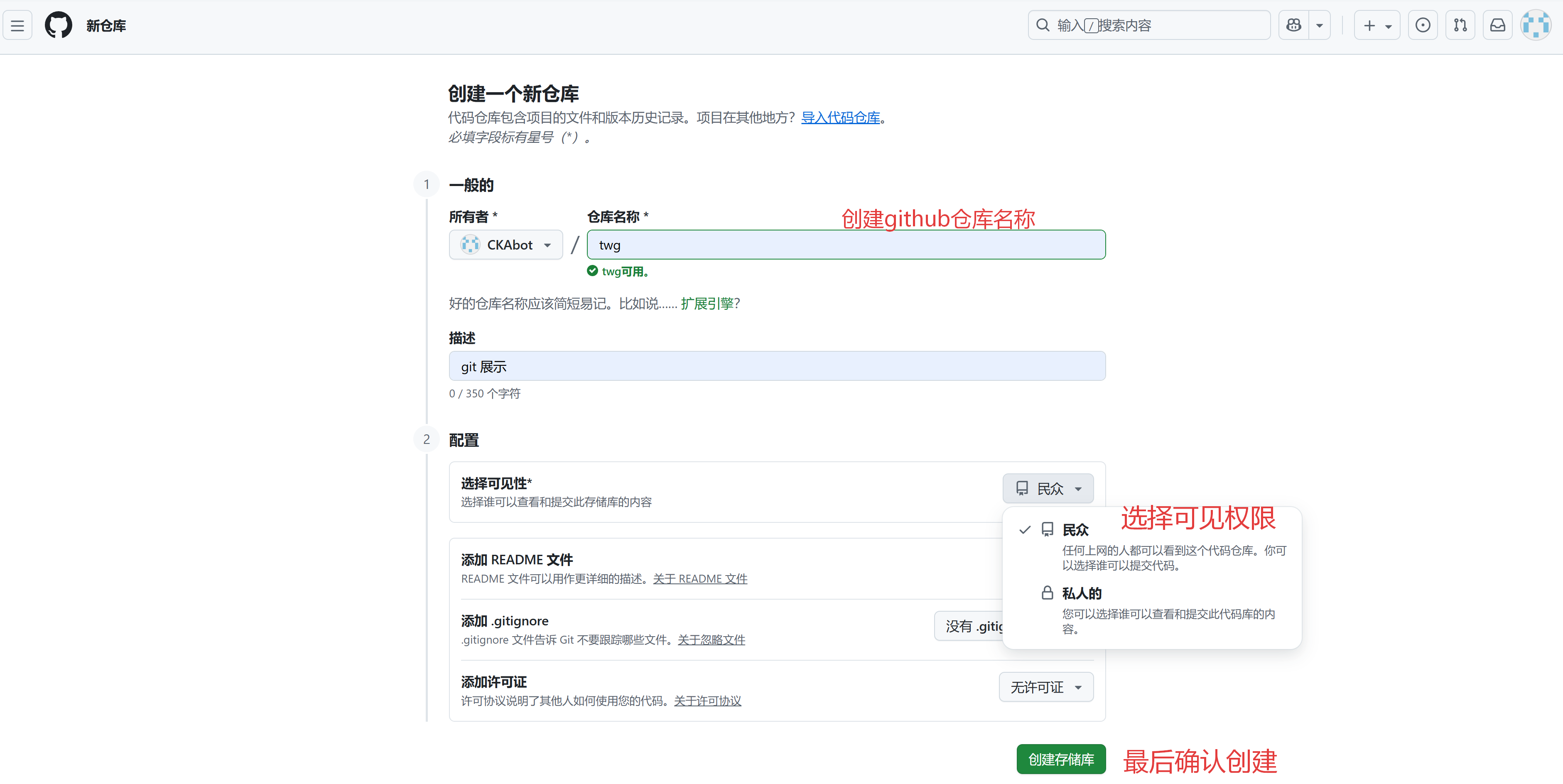Open the Copilot chat icon

[1293, 25]
